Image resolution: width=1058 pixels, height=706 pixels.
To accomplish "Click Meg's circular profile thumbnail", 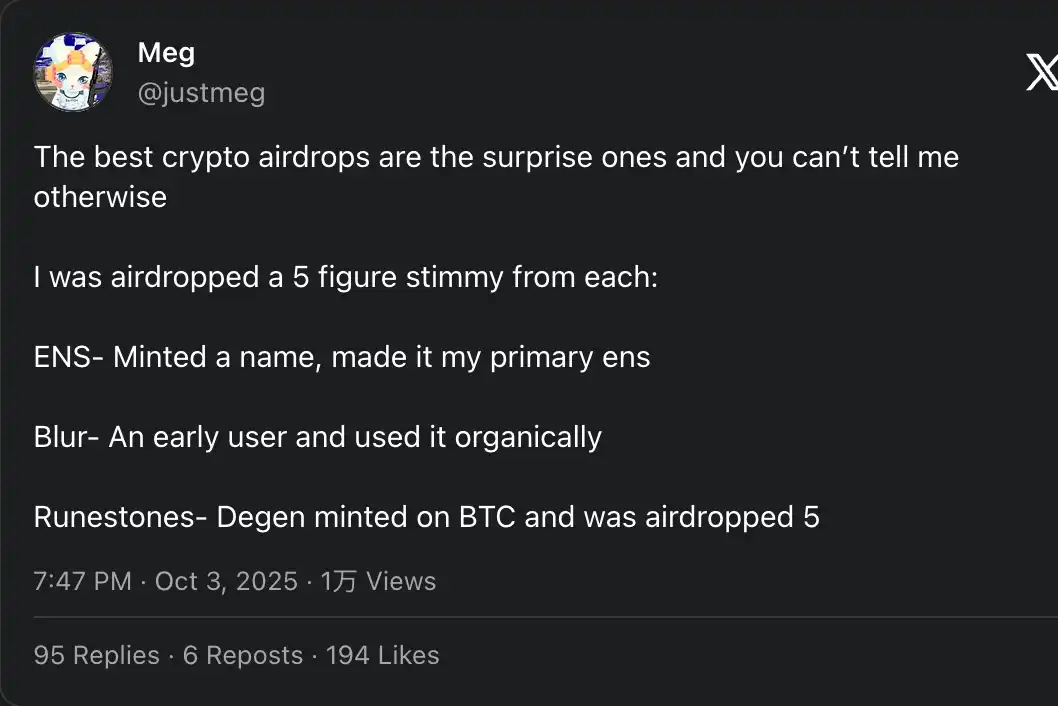I will 73,71.
